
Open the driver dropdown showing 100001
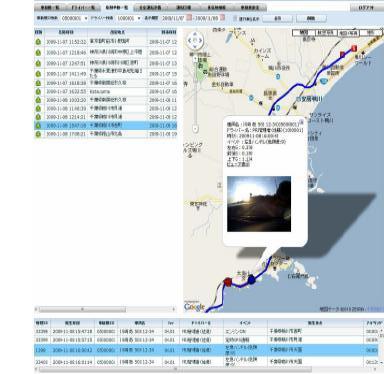[128, 18]
